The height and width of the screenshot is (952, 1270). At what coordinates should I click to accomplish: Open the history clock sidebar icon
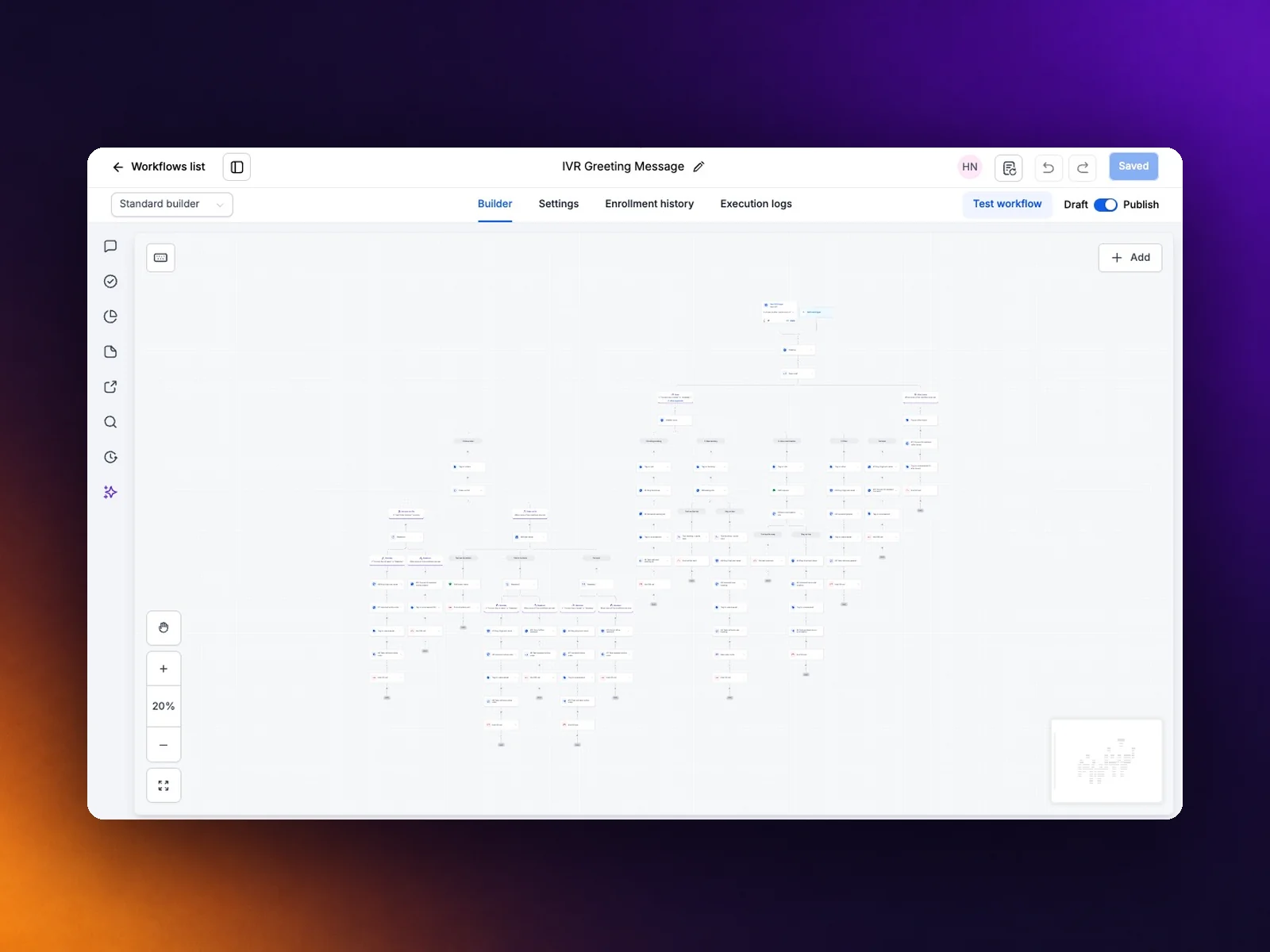tap(110, 457)
